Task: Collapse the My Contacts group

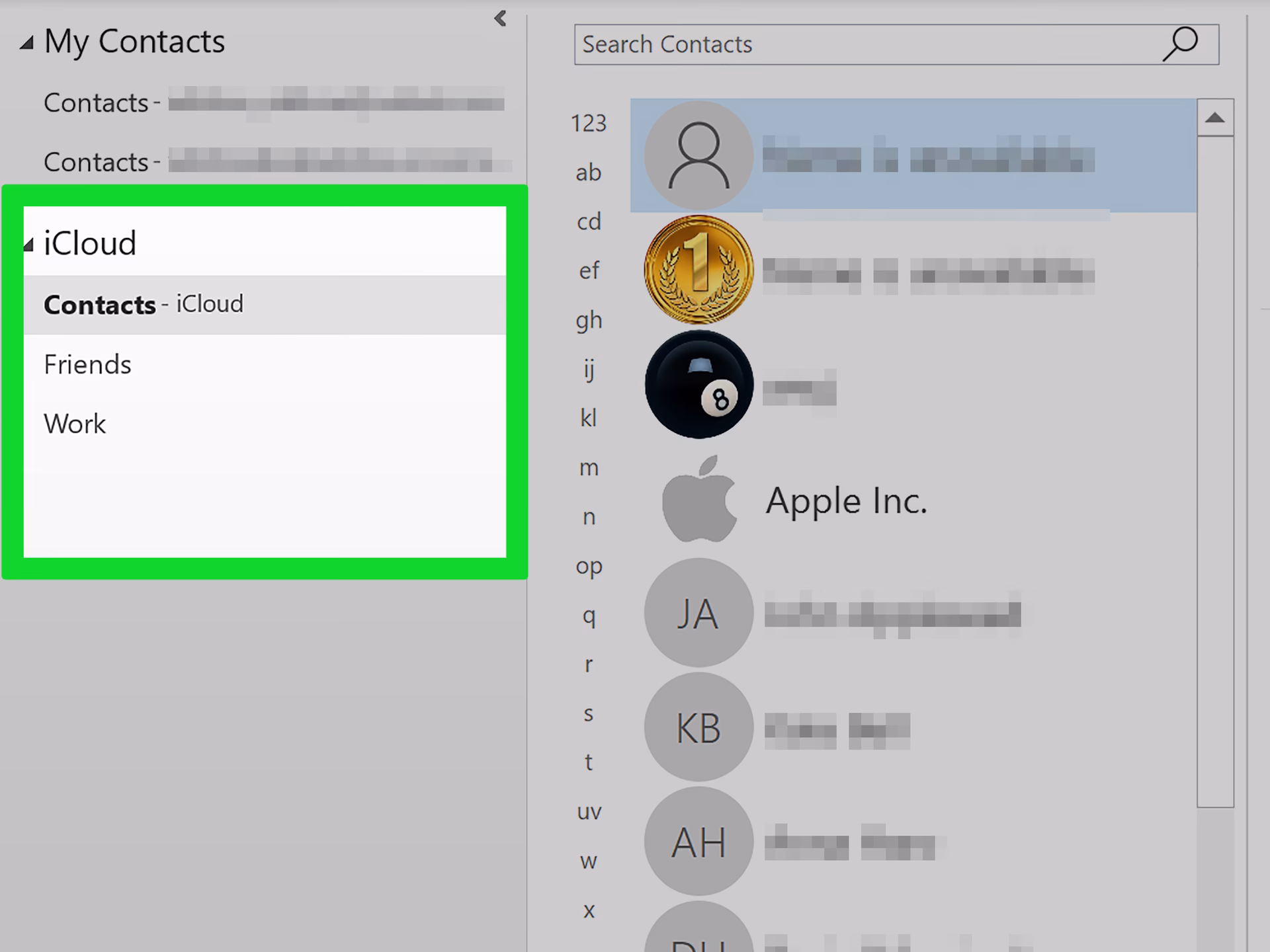Action: pyautogui.click(x=26, y=44)
